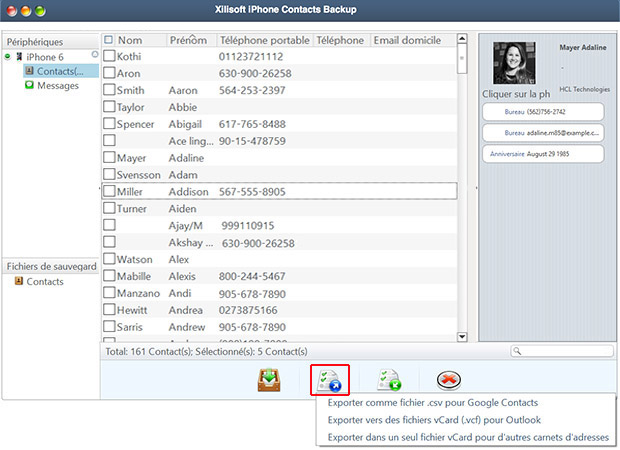Click the import contacts toolbar icon
This screenshot has width=620, height=450.
pyautogui.click(x=389, y=380)
